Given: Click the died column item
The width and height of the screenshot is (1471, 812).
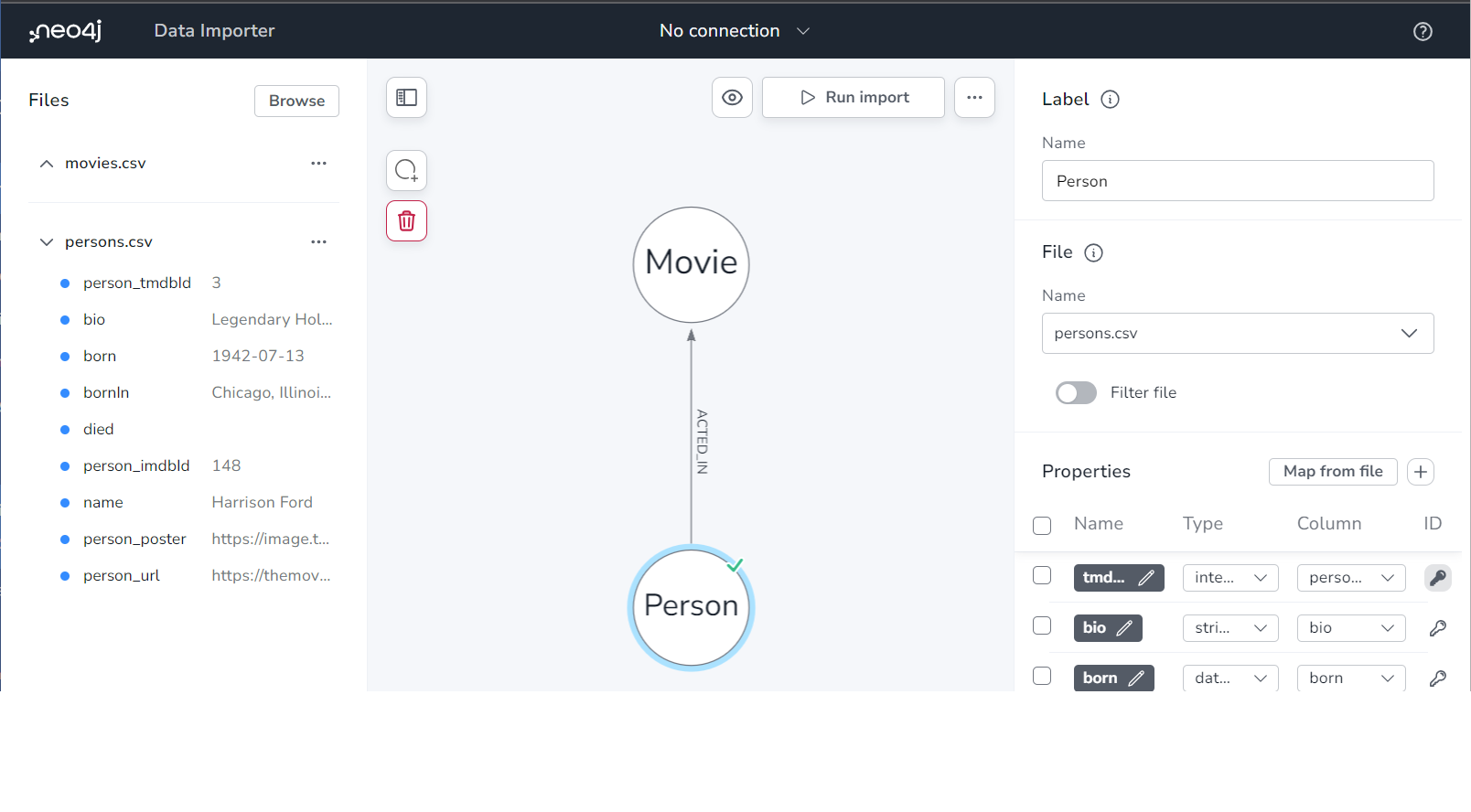Looking at the screenshot, I should 99,429.
